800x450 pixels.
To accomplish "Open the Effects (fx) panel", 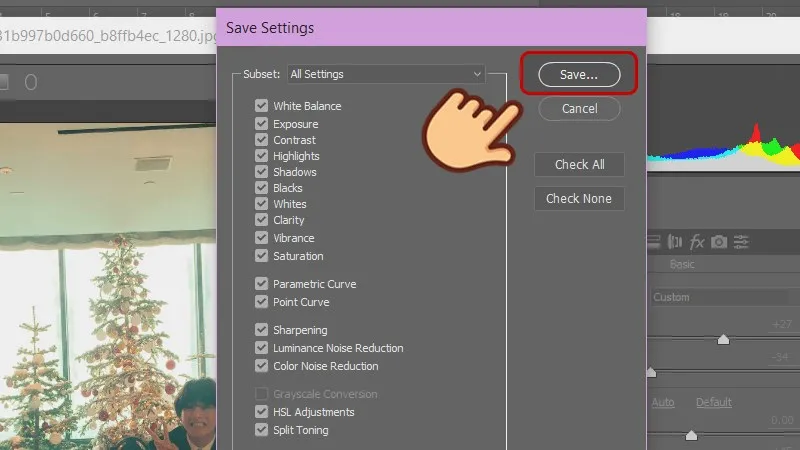I will click(x=697, y=242).
